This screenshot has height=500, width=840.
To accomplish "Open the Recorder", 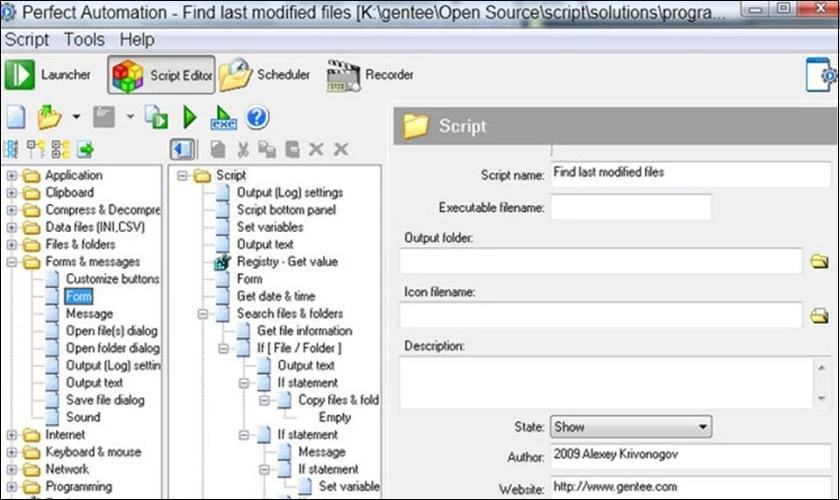I will (370, 75).
